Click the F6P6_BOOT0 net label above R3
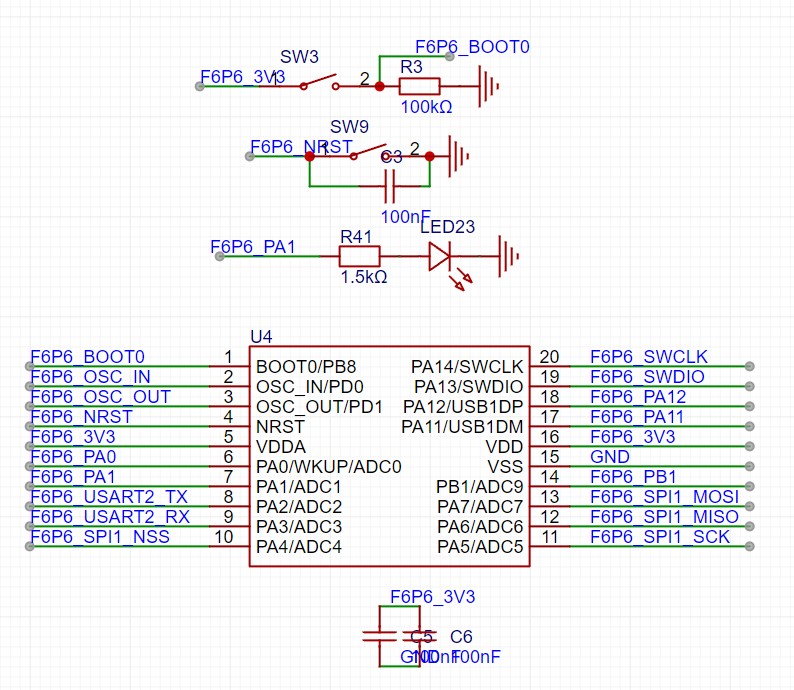This screenshot has height=690, width=794. [x=472, y=47]
